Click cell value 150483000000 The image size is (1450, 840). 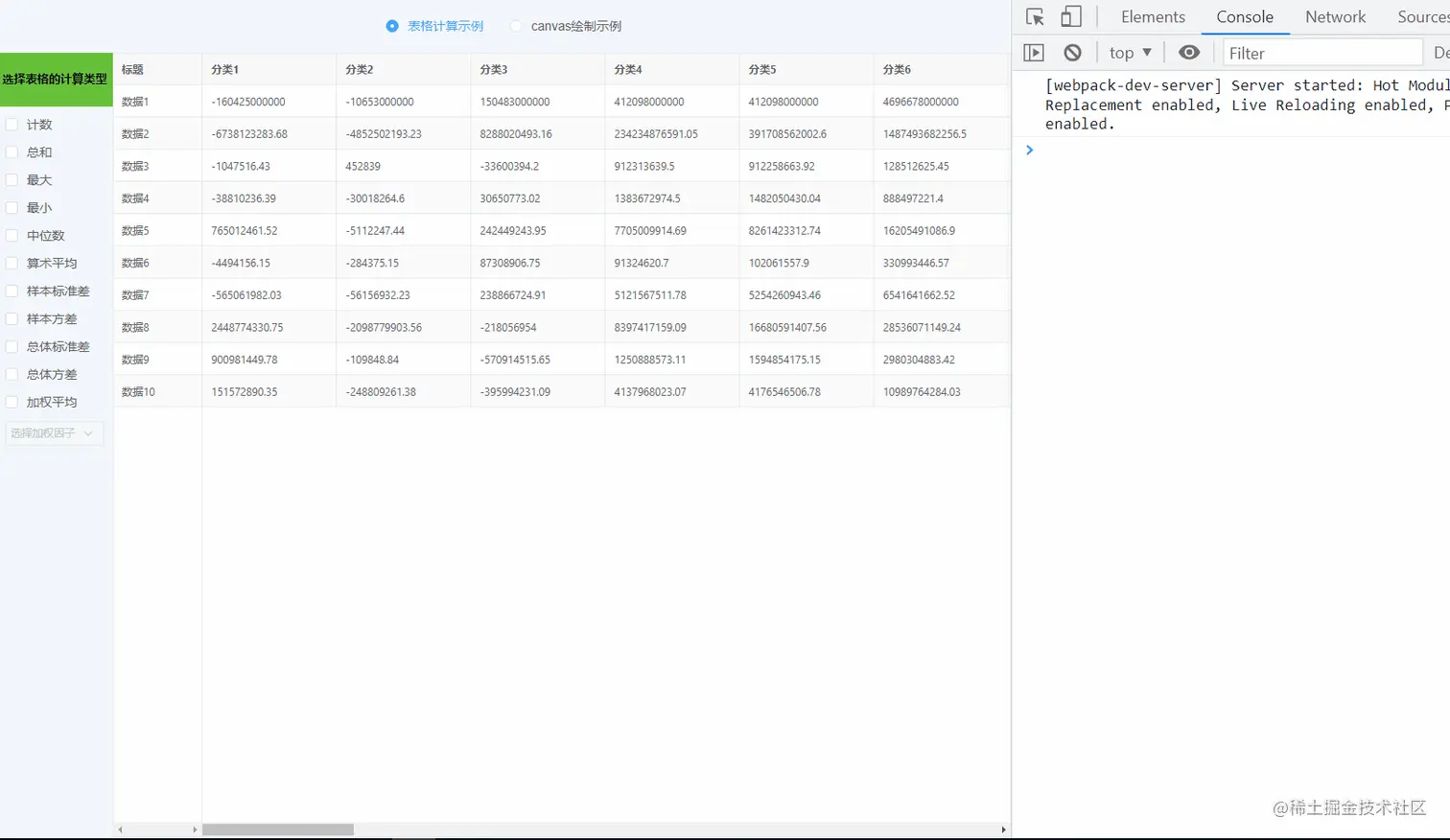[x=515, y=102]
